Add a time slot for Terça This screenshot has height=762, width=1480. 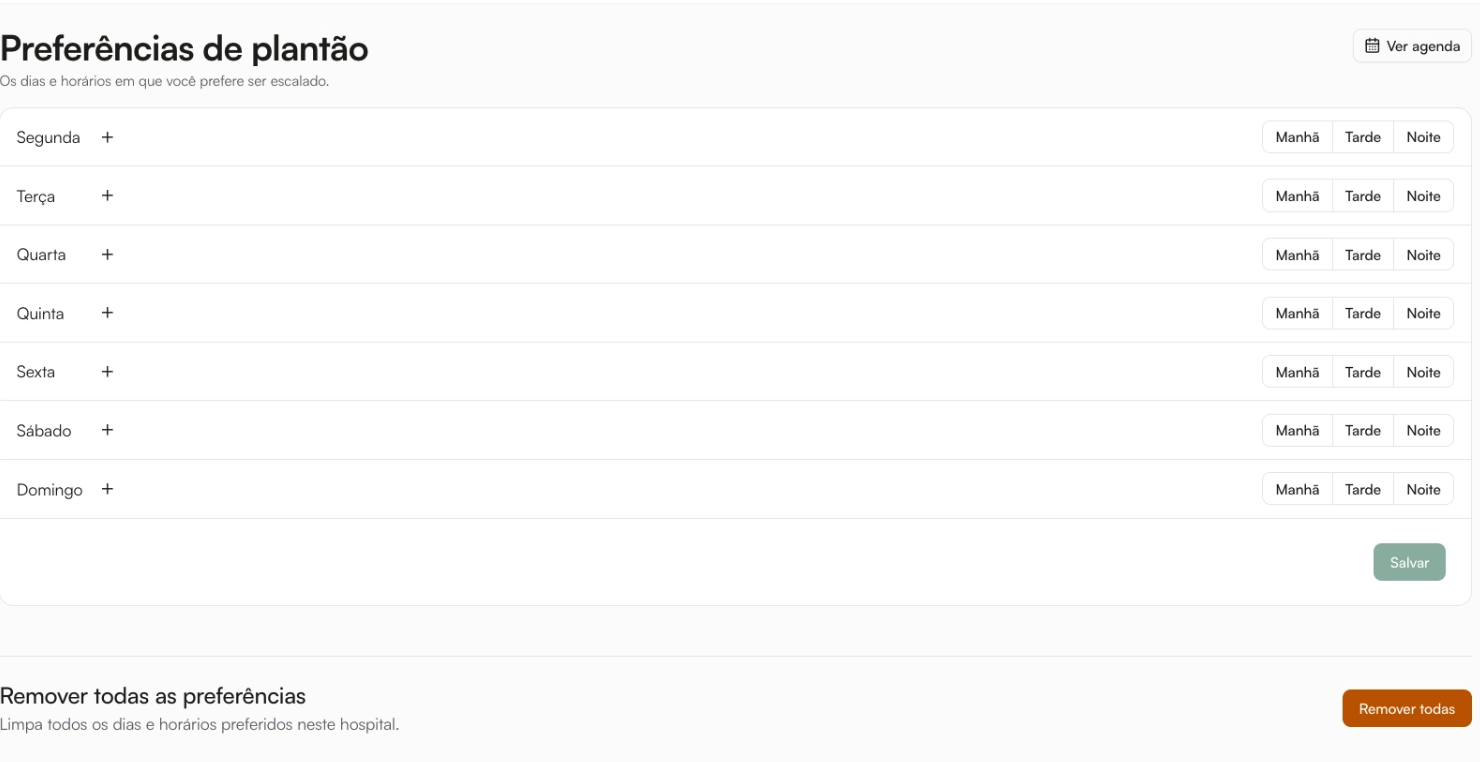107,196
